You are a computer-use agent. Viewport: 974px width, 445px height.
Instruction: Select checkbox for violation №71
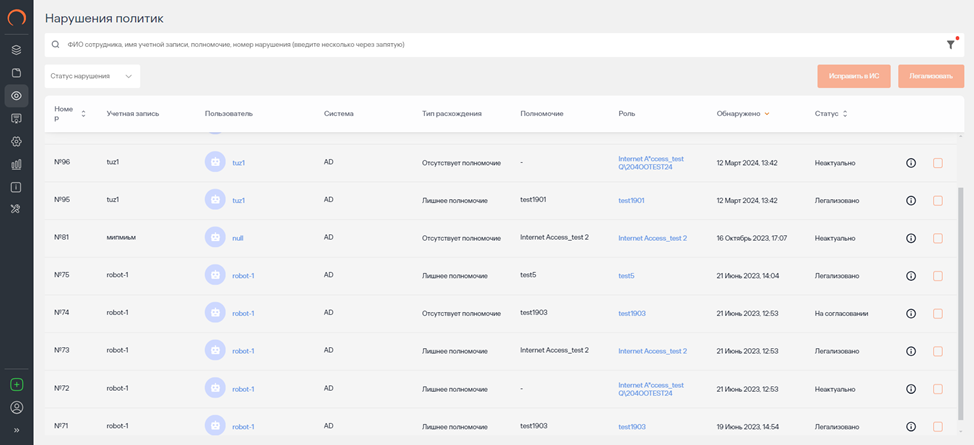coord(938,426)
